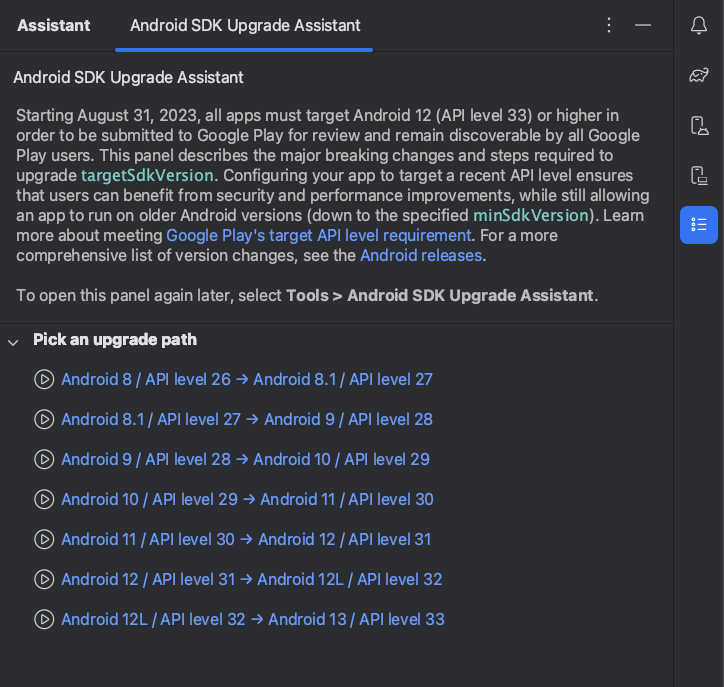Open Google Play's target API level requirement link
This screenshot has width=724, height=687.
click(x=318, y=235)
